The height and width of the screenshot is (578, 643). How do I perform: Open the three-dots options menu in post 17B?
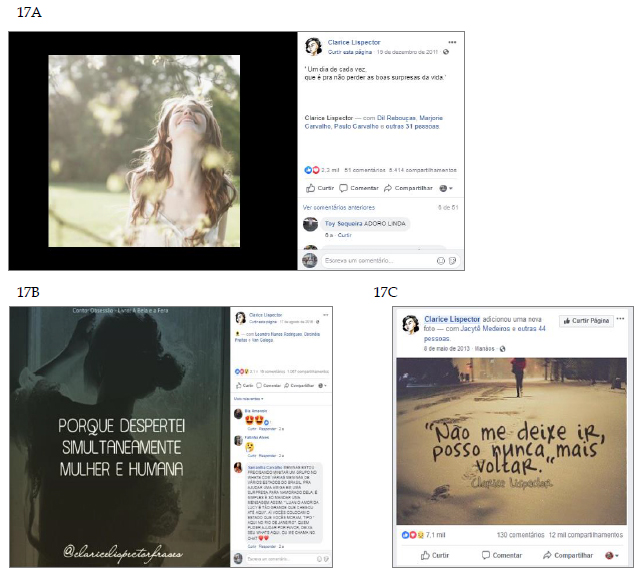(326, 315)
